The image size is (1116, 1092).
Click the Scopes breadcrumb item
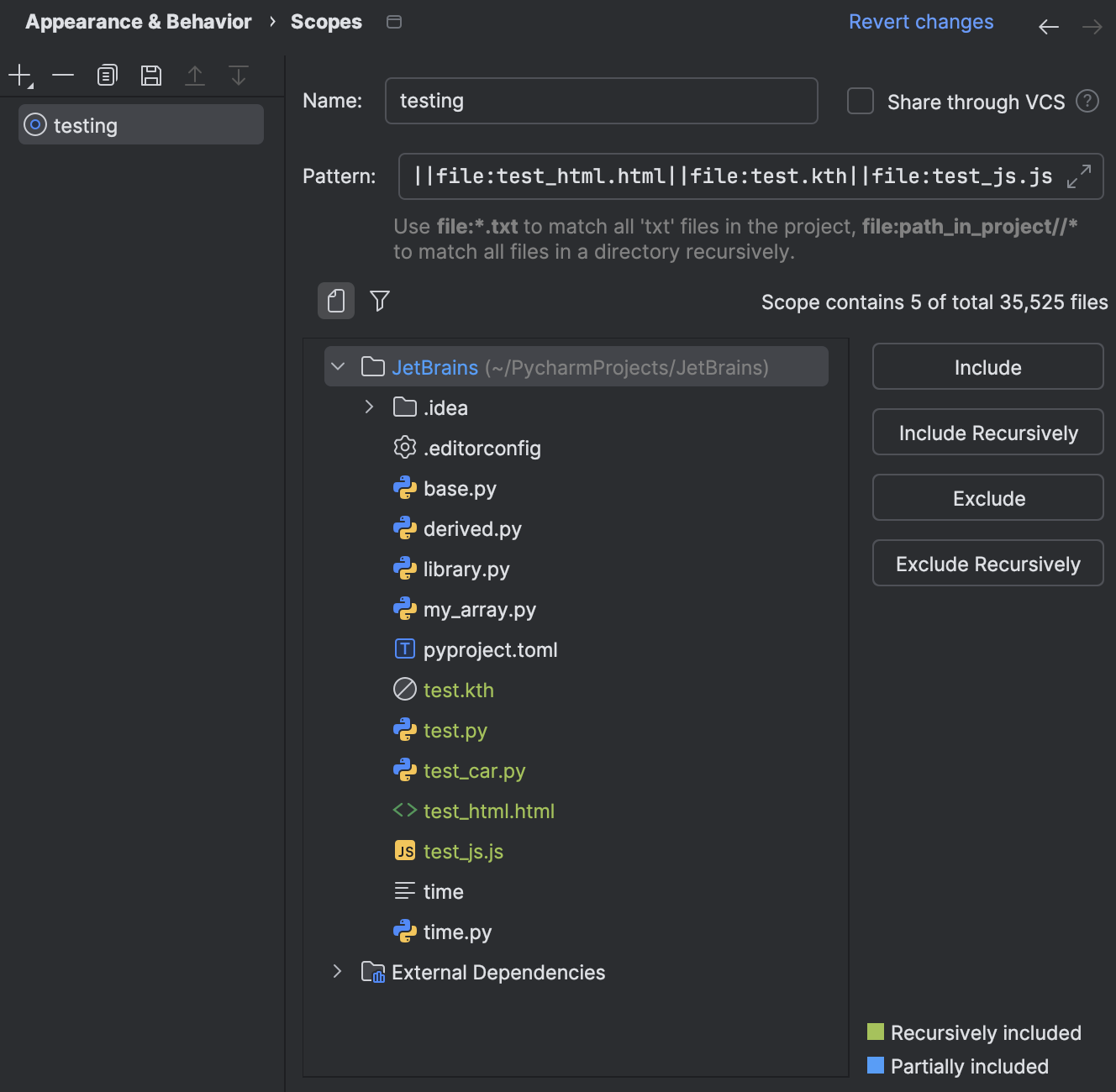click(x=326, y=21)
